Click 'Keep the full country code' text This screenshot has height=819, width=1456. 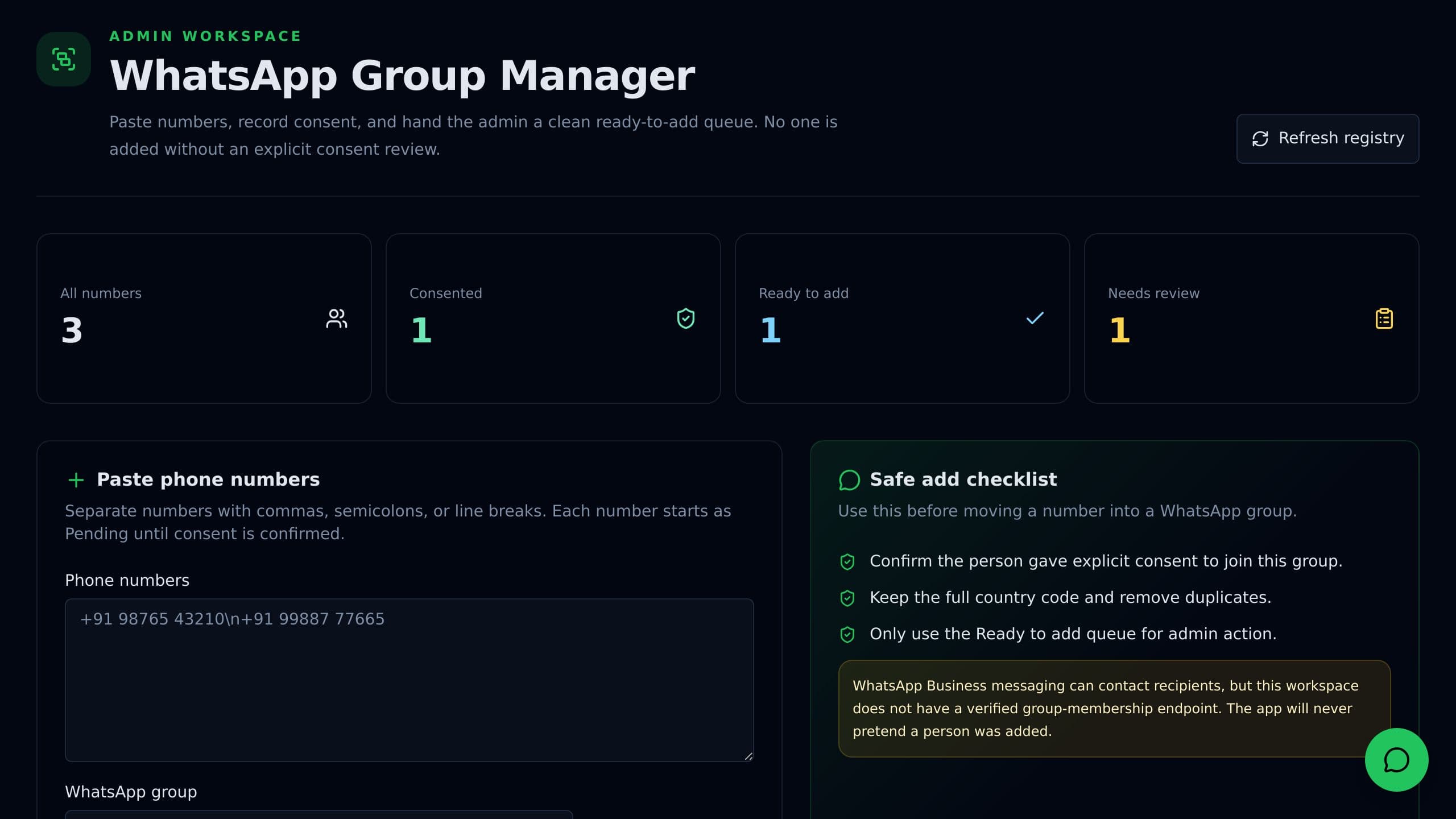coord(1070,598)
